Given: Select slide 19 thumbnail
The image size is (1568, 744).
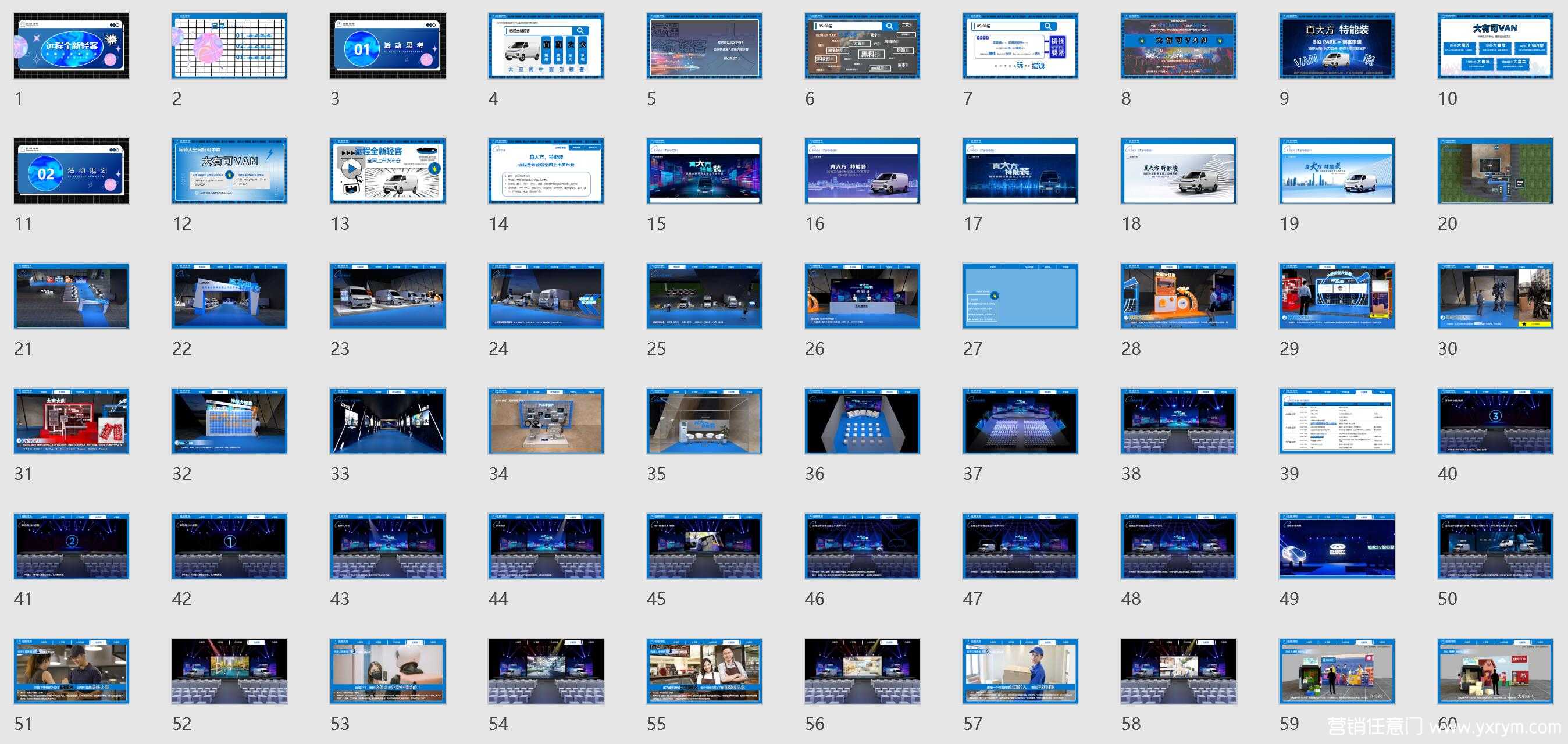Looking at the screenshot, I should (x=1337, y=171).
